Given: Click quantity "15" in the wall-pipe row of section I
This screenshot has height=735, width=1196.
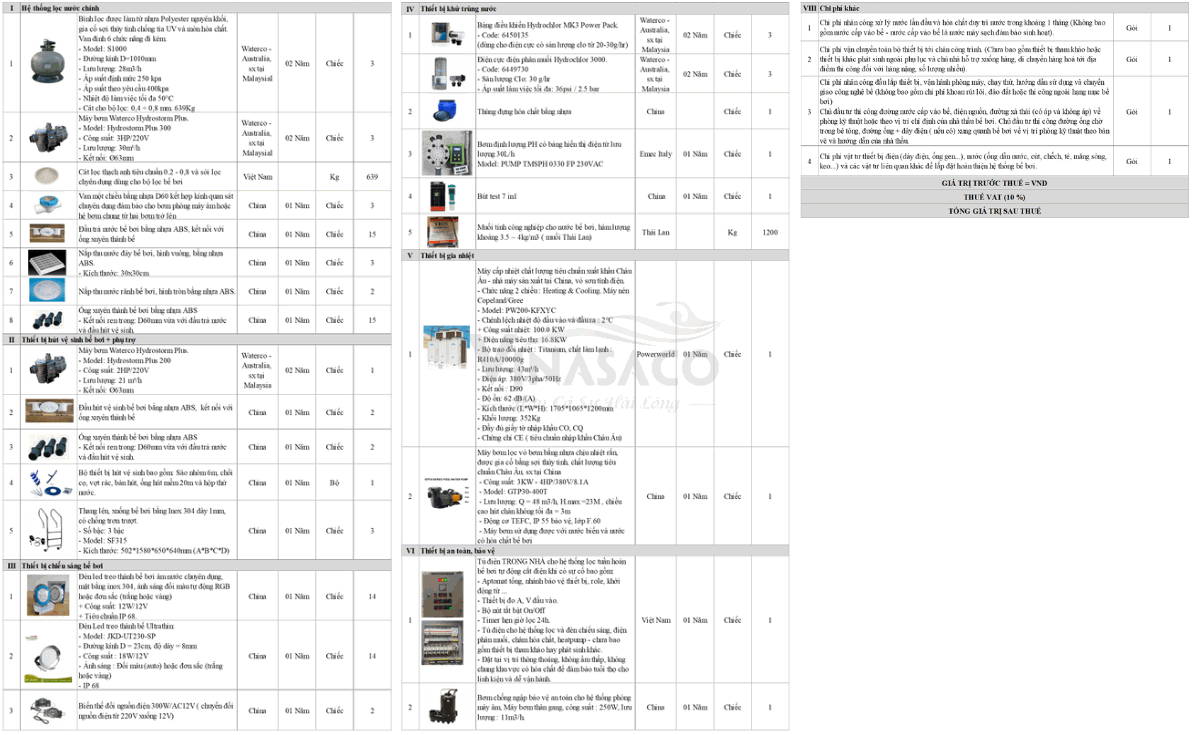Looking at the screenshot, I should (372, 320).
